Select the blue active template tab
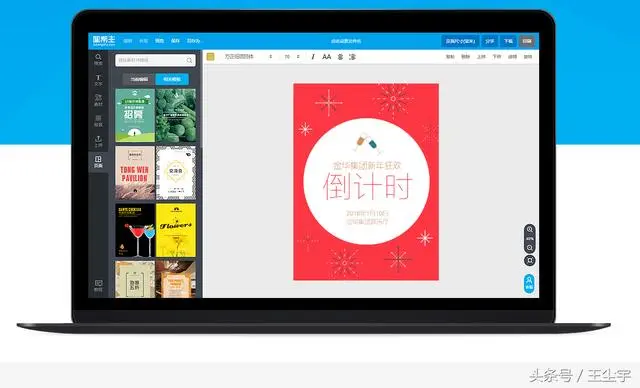This screenshot has width=640, height=388. 172,79
